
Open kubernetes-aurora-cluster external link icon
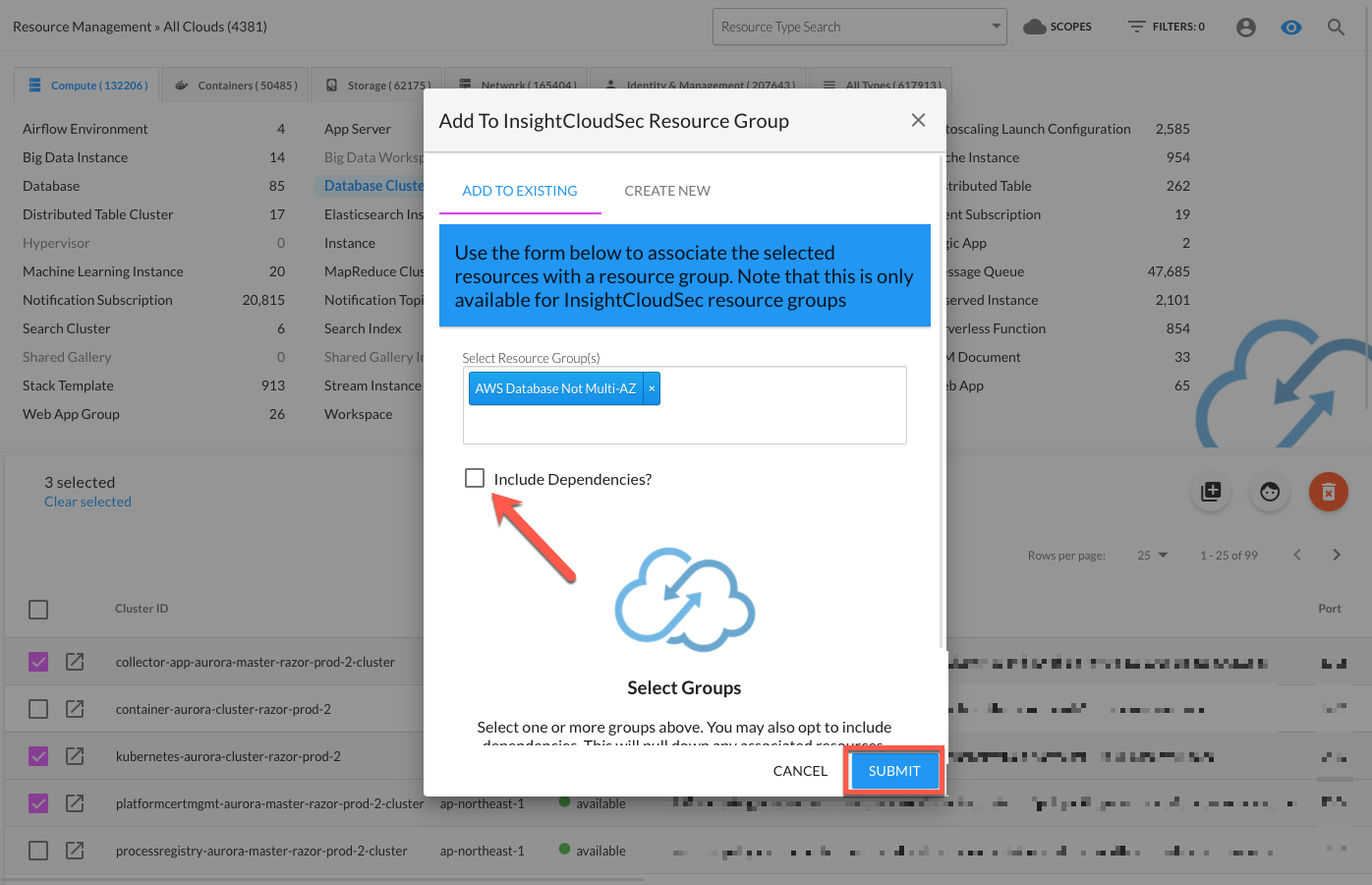(75, 756)
